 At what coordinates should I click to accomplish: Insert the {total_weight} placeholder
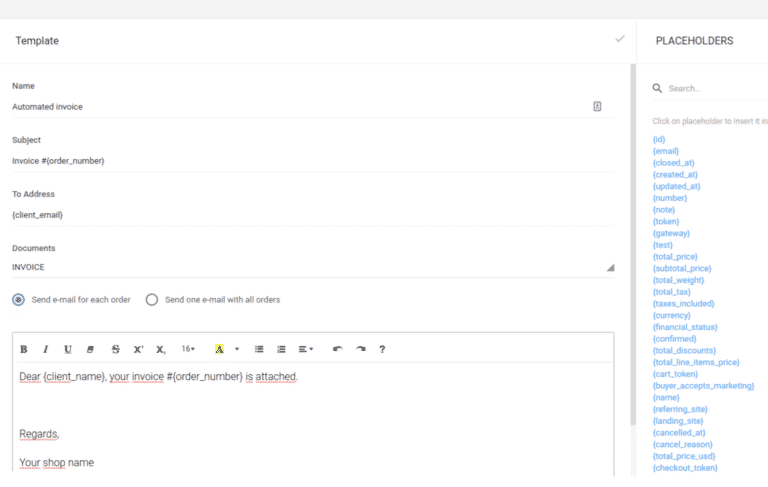coord(678,280)
